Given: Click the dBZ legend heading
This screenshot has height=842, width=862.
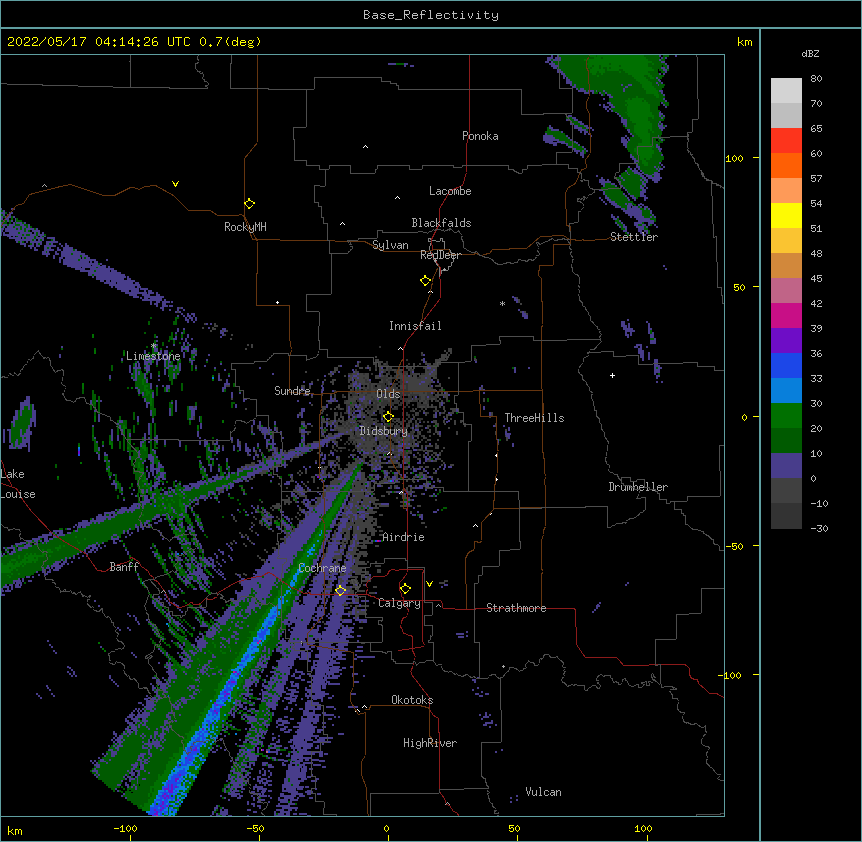Looking at the screenshot, I should coord(810,54).
